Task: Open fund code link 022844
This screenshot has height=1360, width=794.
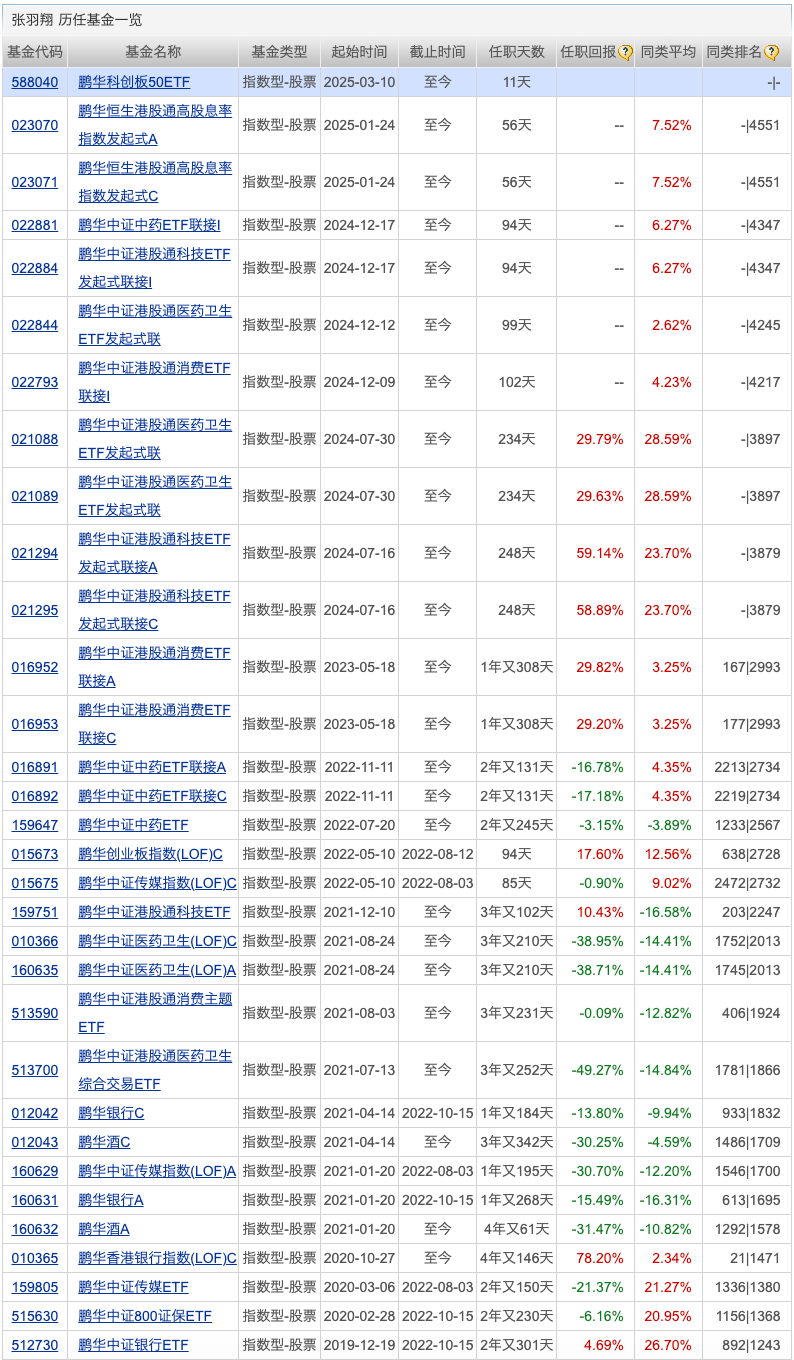Action: tap(35, 325)
